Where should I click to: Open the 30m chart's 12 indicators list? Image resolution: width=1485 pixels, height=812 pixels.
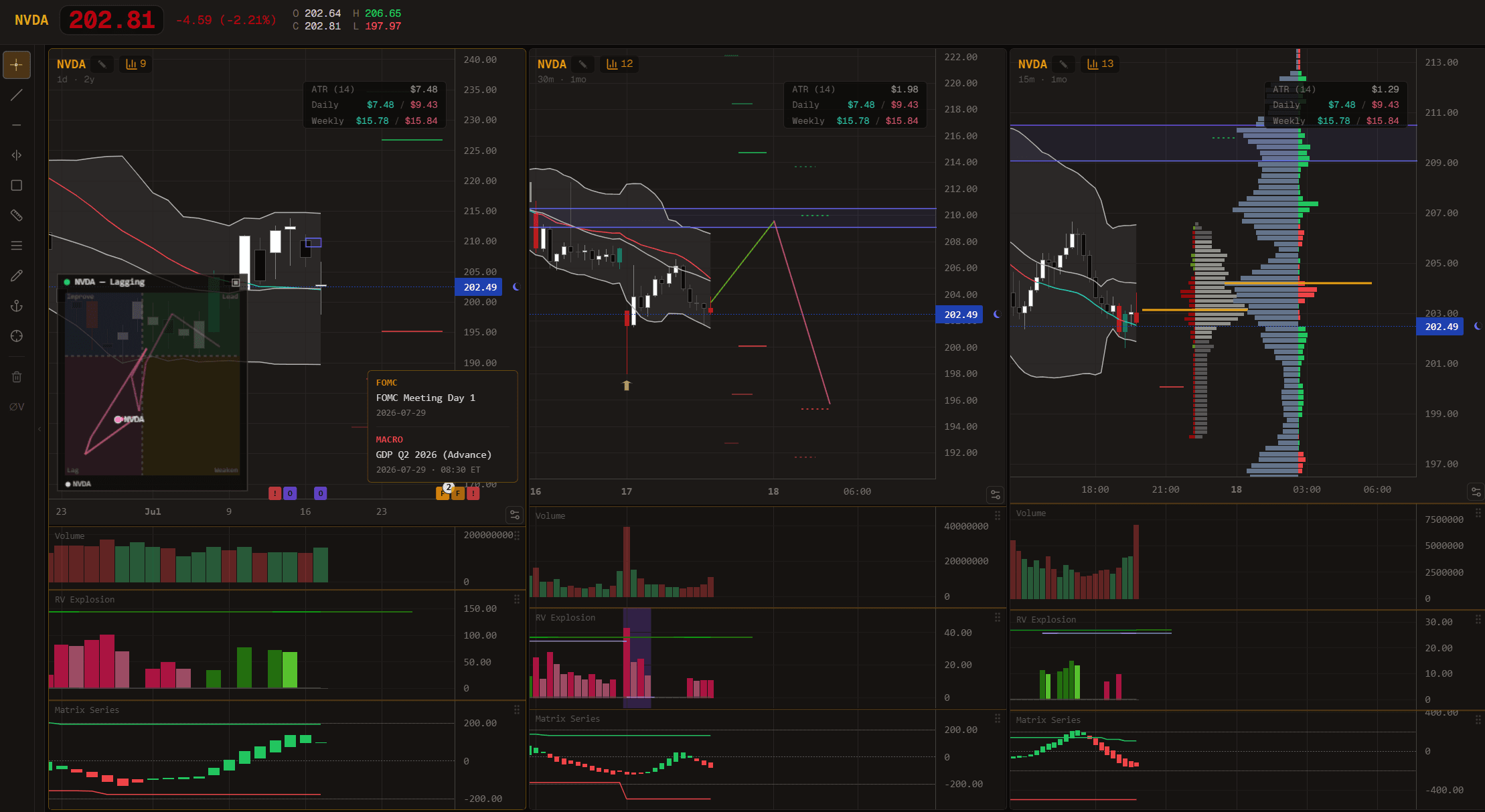point(619,64)
